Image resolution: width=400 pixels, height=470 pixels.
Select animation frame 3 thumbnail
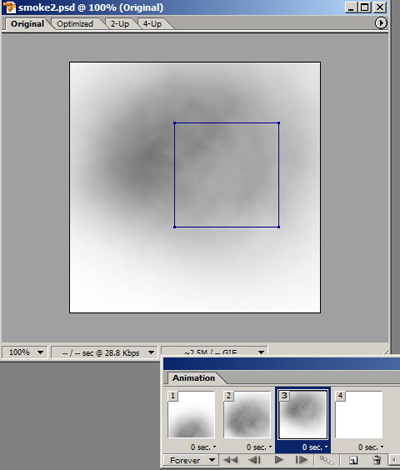tap(303, 414)
